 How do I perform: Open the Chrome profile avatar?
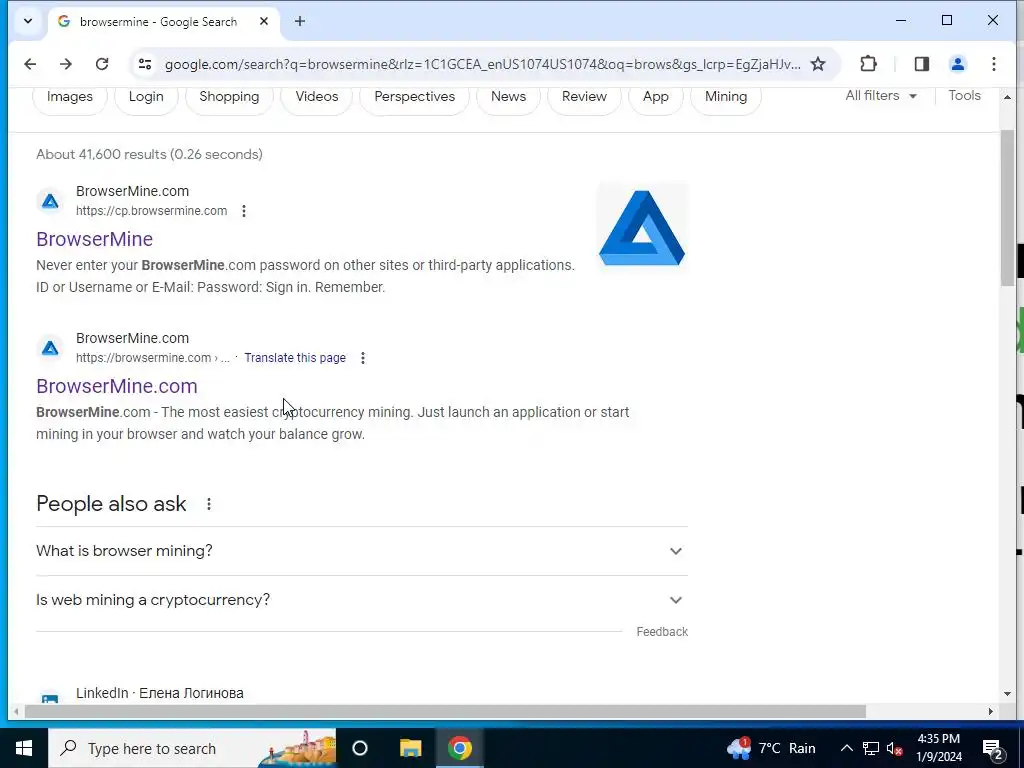pos(957,64)
